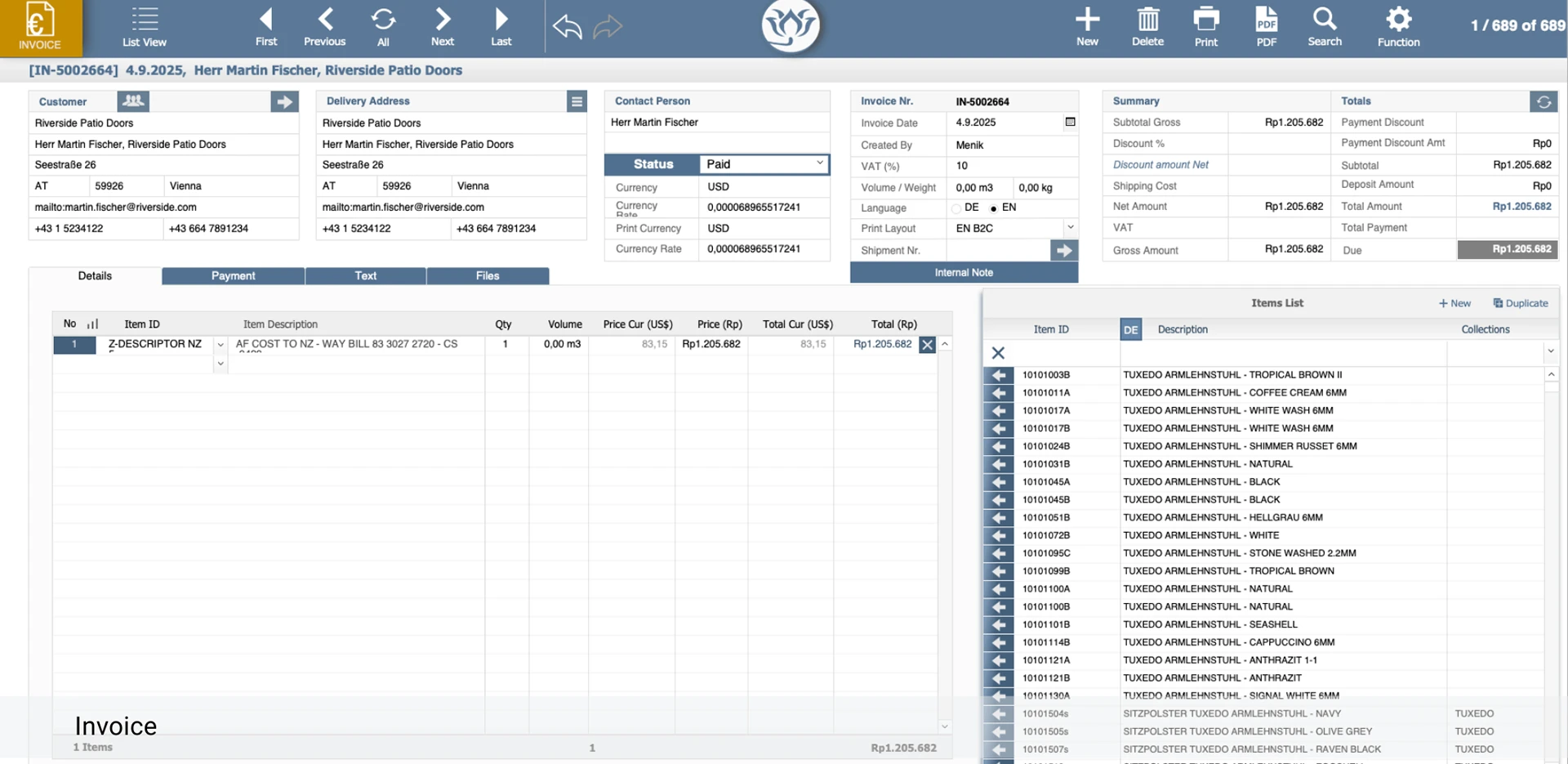Delete line item Z-DESCRIPTOR NZ
The width and height of the screenshot is (1568, 764).
click(927, 345)
